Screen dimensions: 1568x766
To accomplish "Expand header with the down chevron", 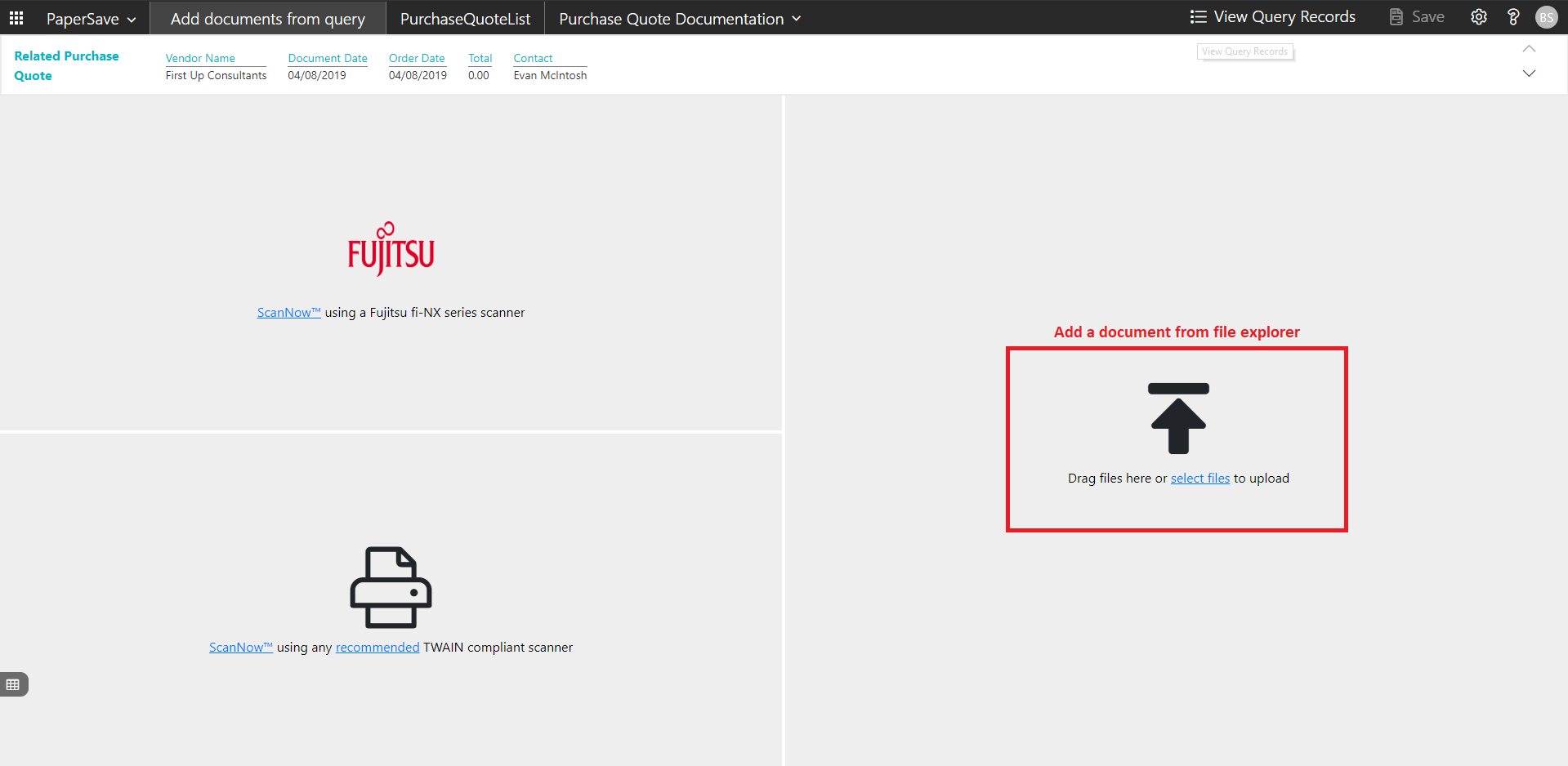I will [1529, 73].
